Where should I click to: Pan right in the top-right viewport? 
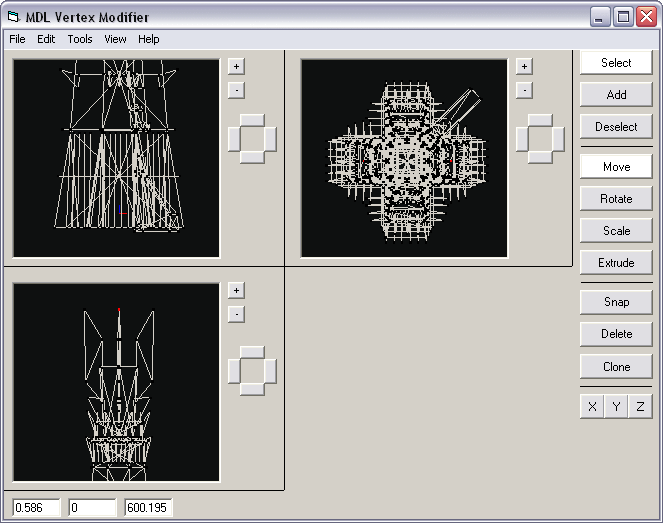coord(558,139)
